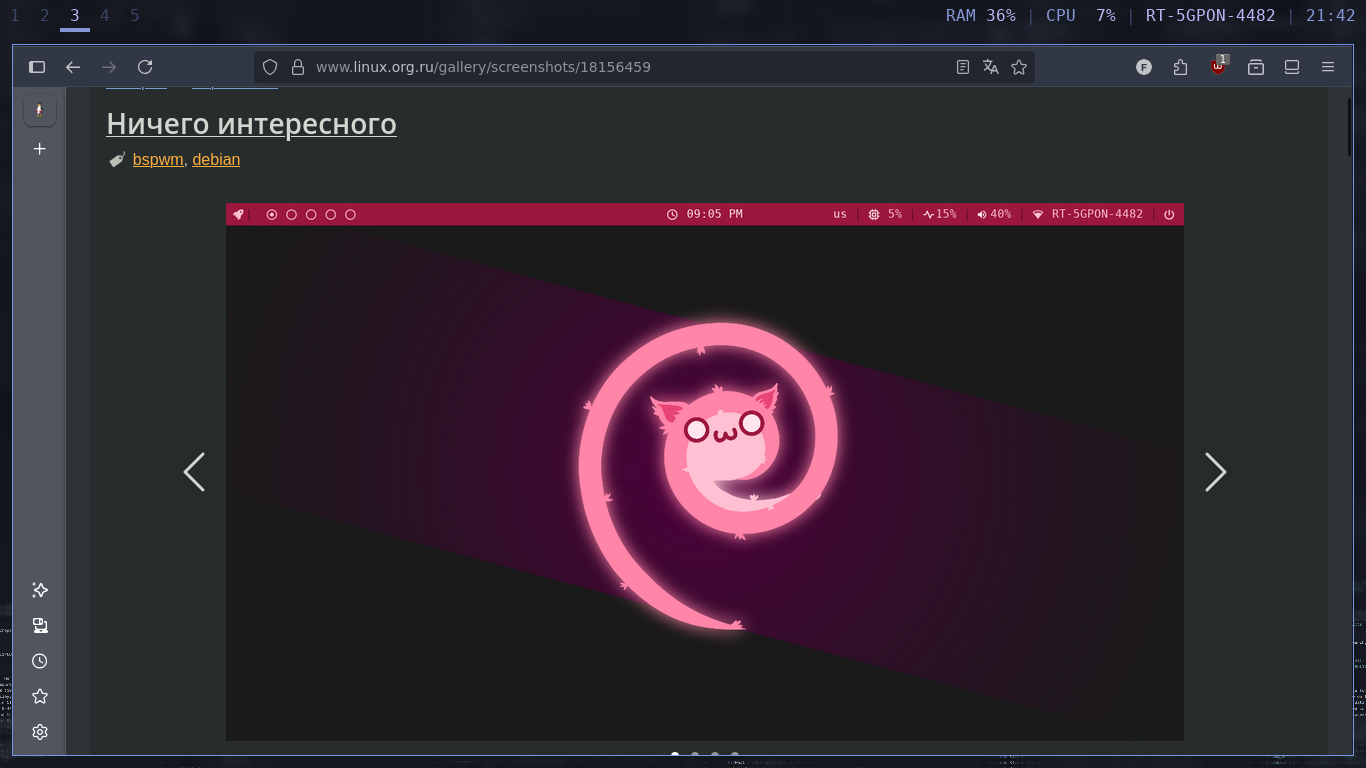Show synced tabs in sidebar
Viewport: 1366px width, 768px height.
pyautogui.click(x=40, y=626)
